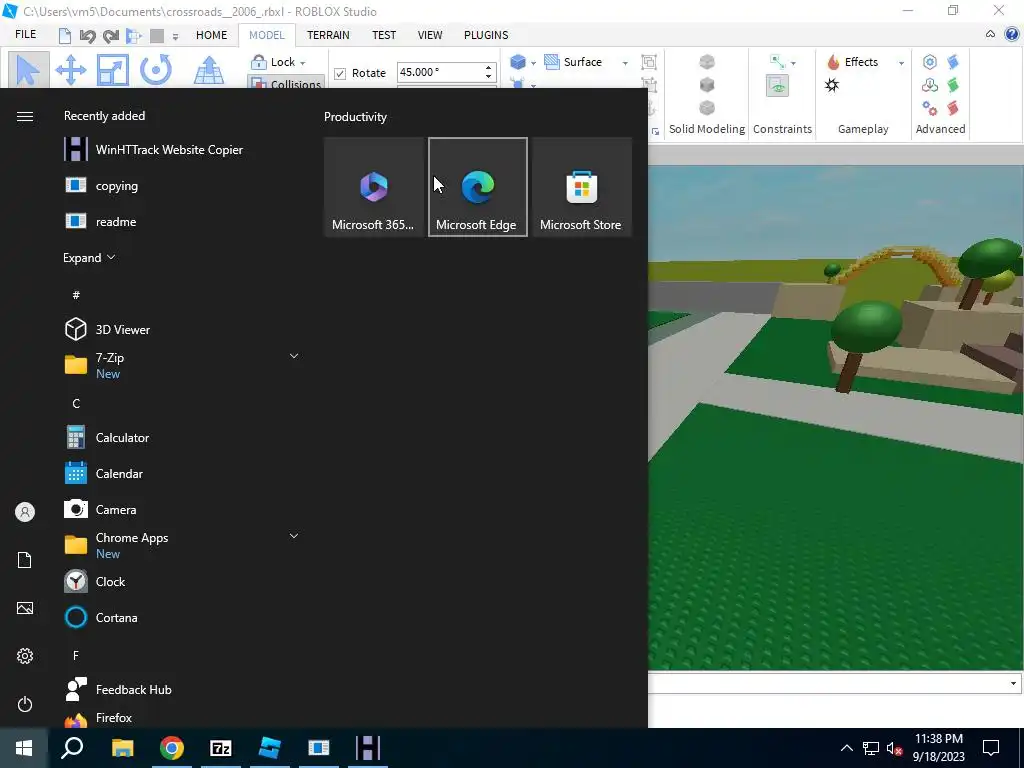Open the Create Constraint dropdown arrow
The image size is (1024, 768).
tap(793, 63)
